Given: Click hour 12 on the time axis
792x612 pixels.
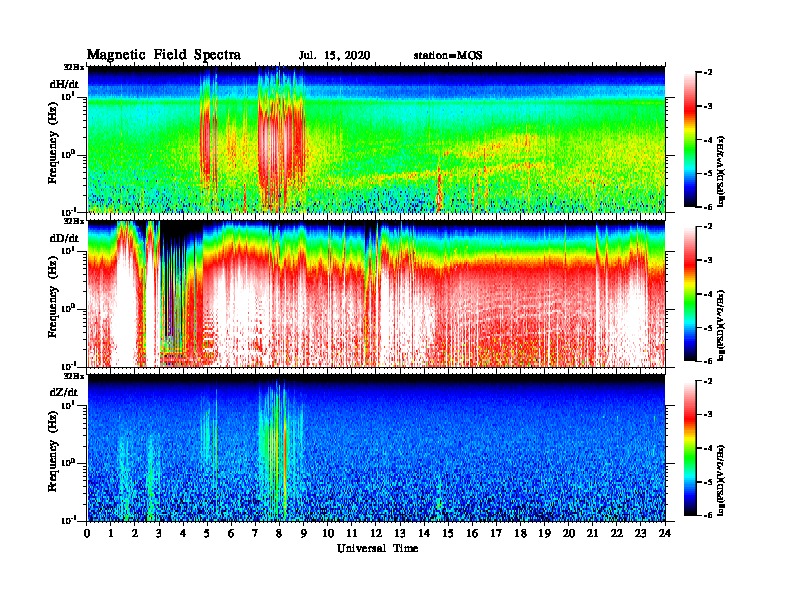Looking at the screenshot, I should point(376,534).
